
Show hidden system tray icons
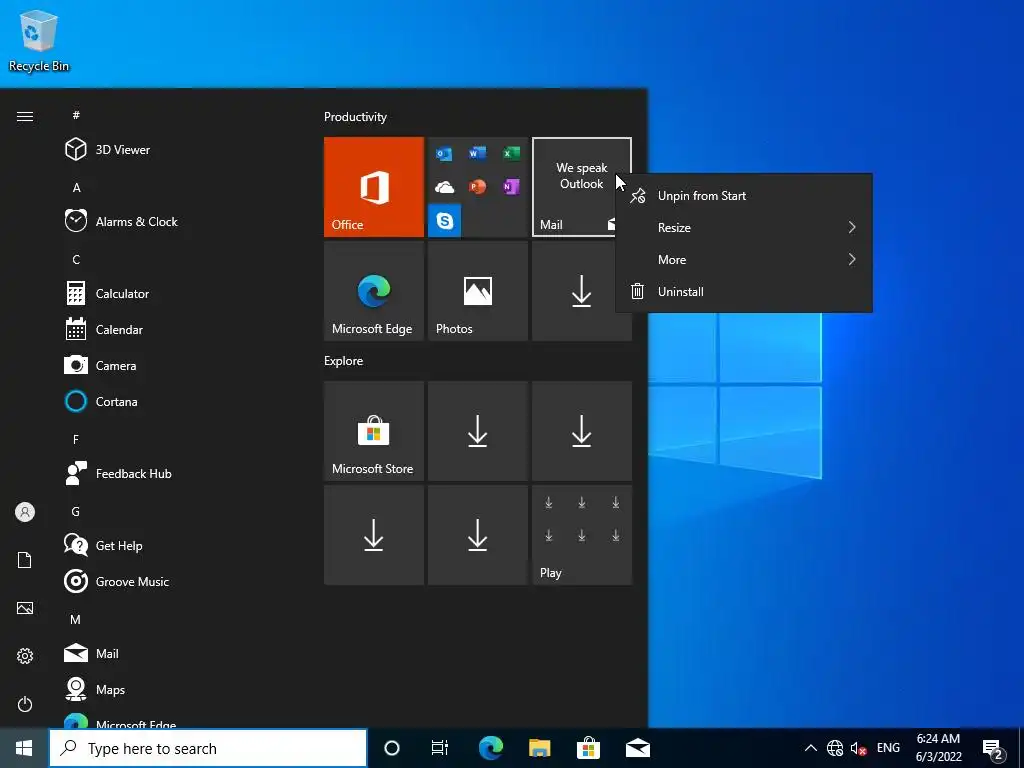click(x=810, y=748)
